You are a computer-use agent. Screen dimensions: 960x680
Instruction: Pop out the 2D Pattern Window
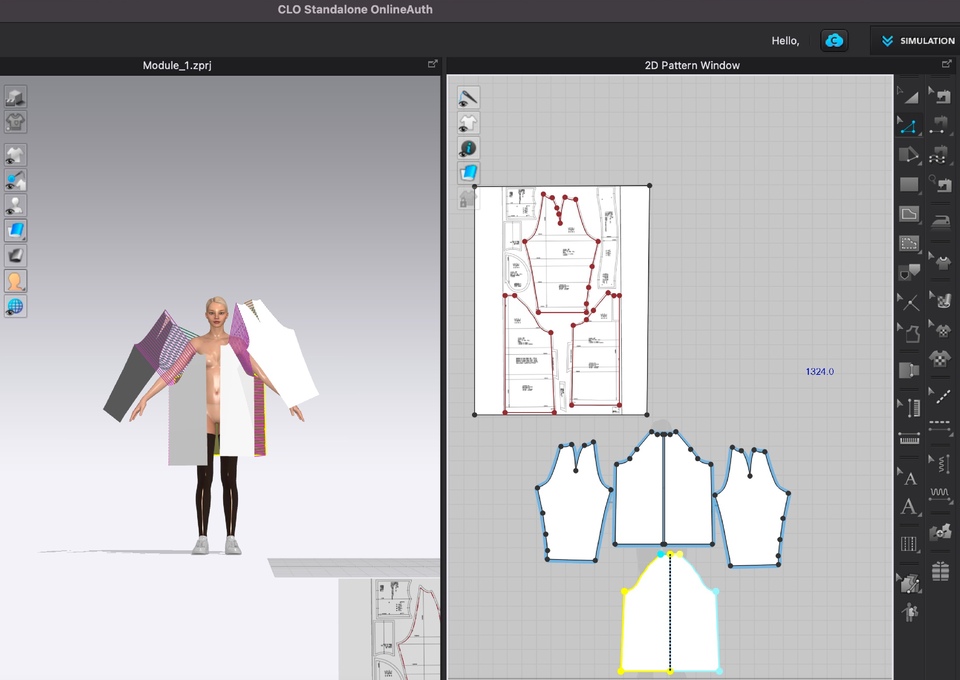pyautogui.click(x=946, y=64)
